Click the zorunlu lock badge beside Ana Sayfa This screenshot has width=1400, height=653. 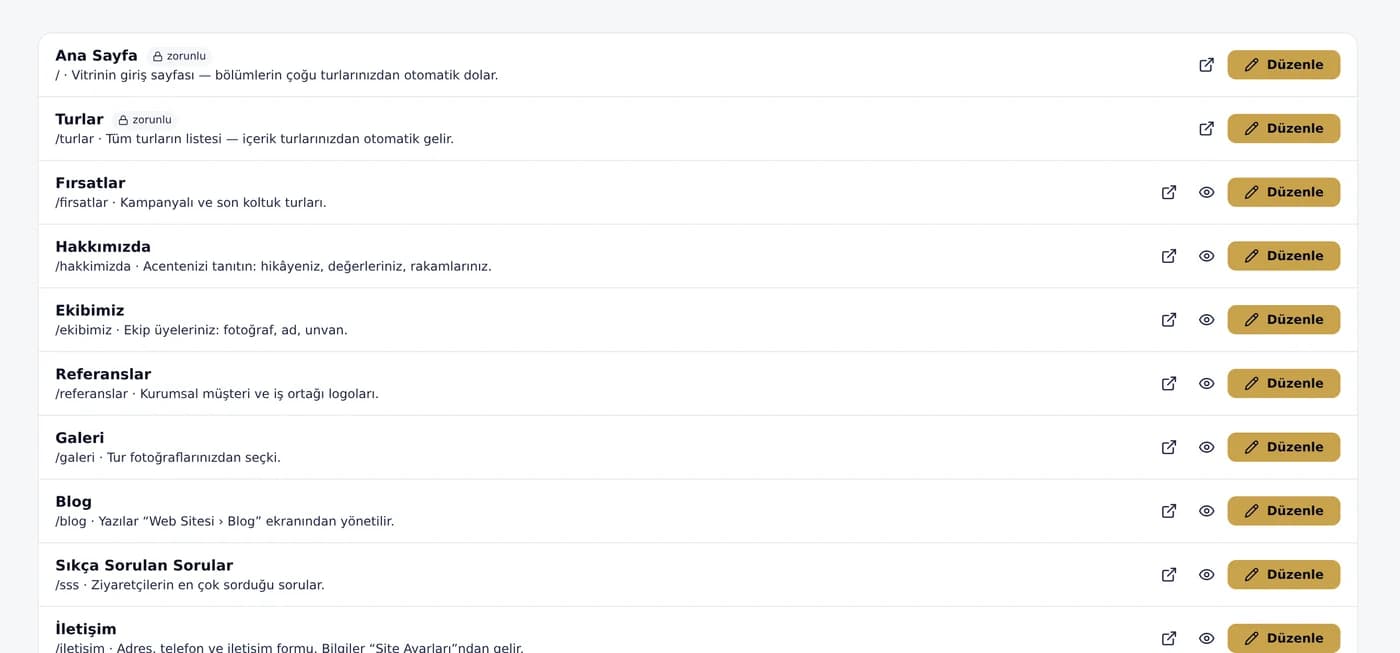(179, 56)
